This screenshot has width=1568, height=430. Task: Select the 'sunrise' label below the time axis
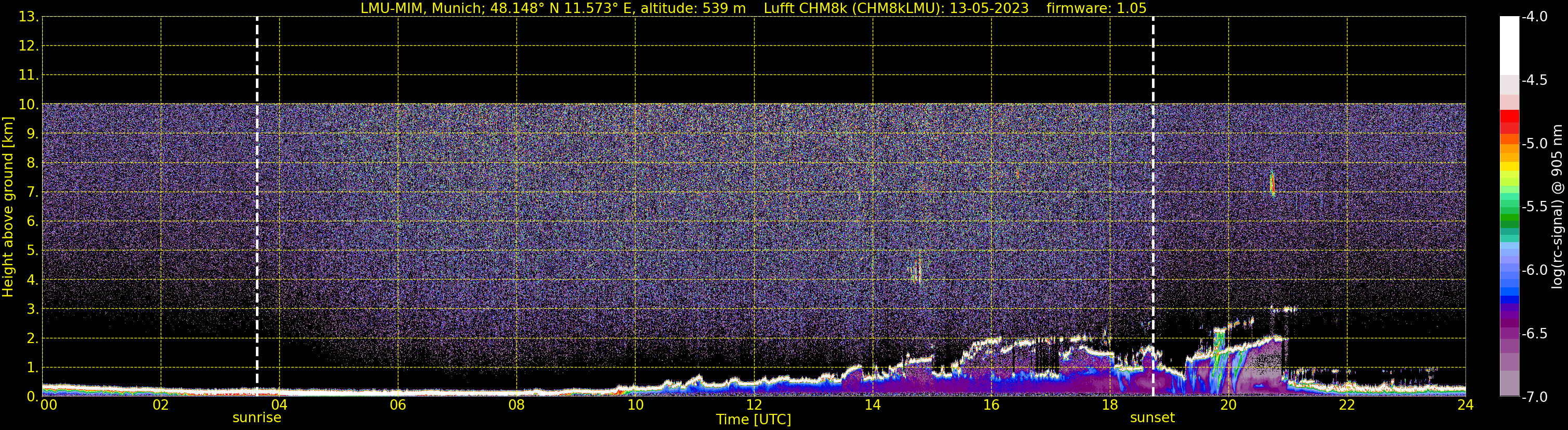coord(257,418)
